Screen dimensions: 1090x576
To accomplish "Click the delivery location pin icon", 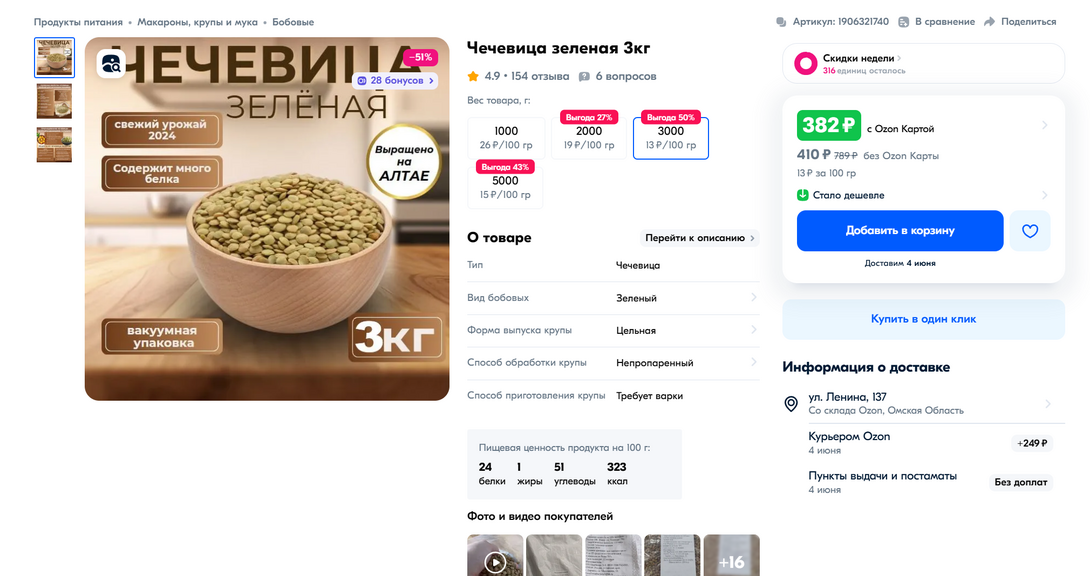I will (x=791, y=404).
